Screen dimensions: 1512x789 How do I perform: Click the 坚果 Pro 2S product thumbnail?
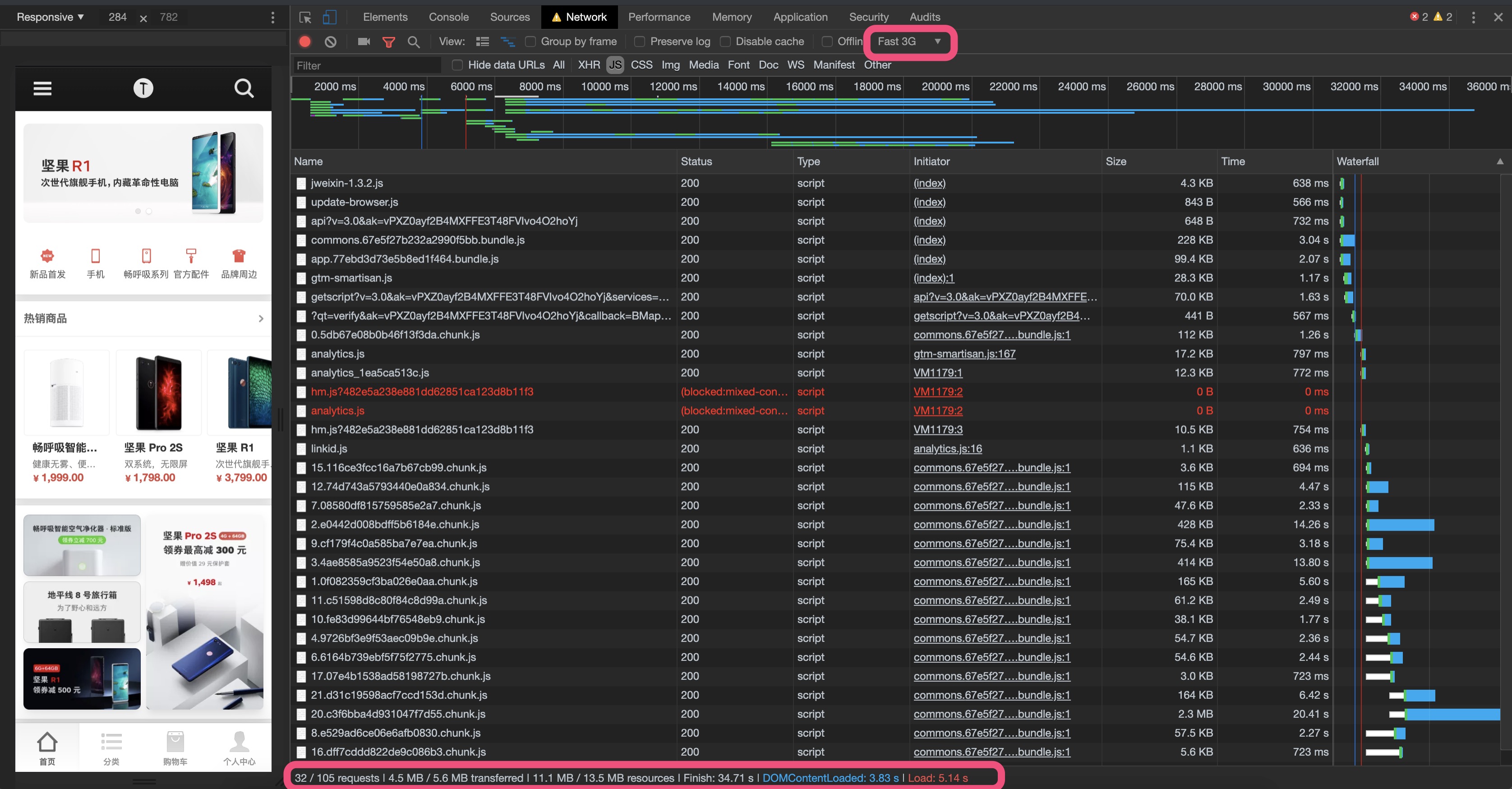tap(158, 393)
